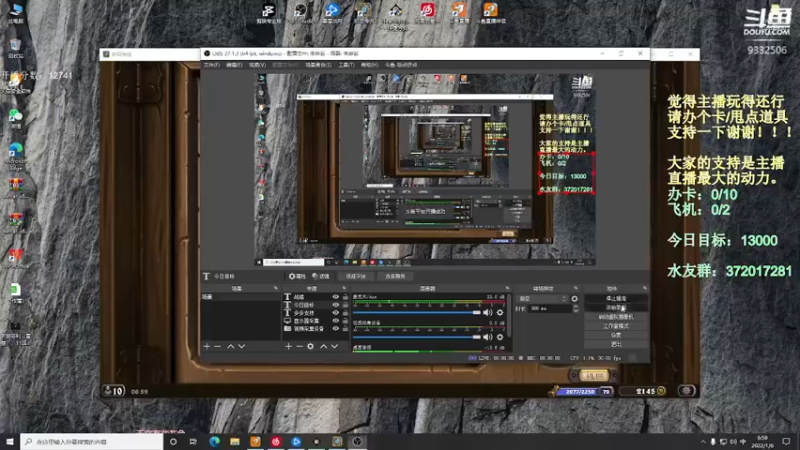Open source properties gear in Sources toolbar
Viewport: 800px width, 450px height.
pos(310,346)
